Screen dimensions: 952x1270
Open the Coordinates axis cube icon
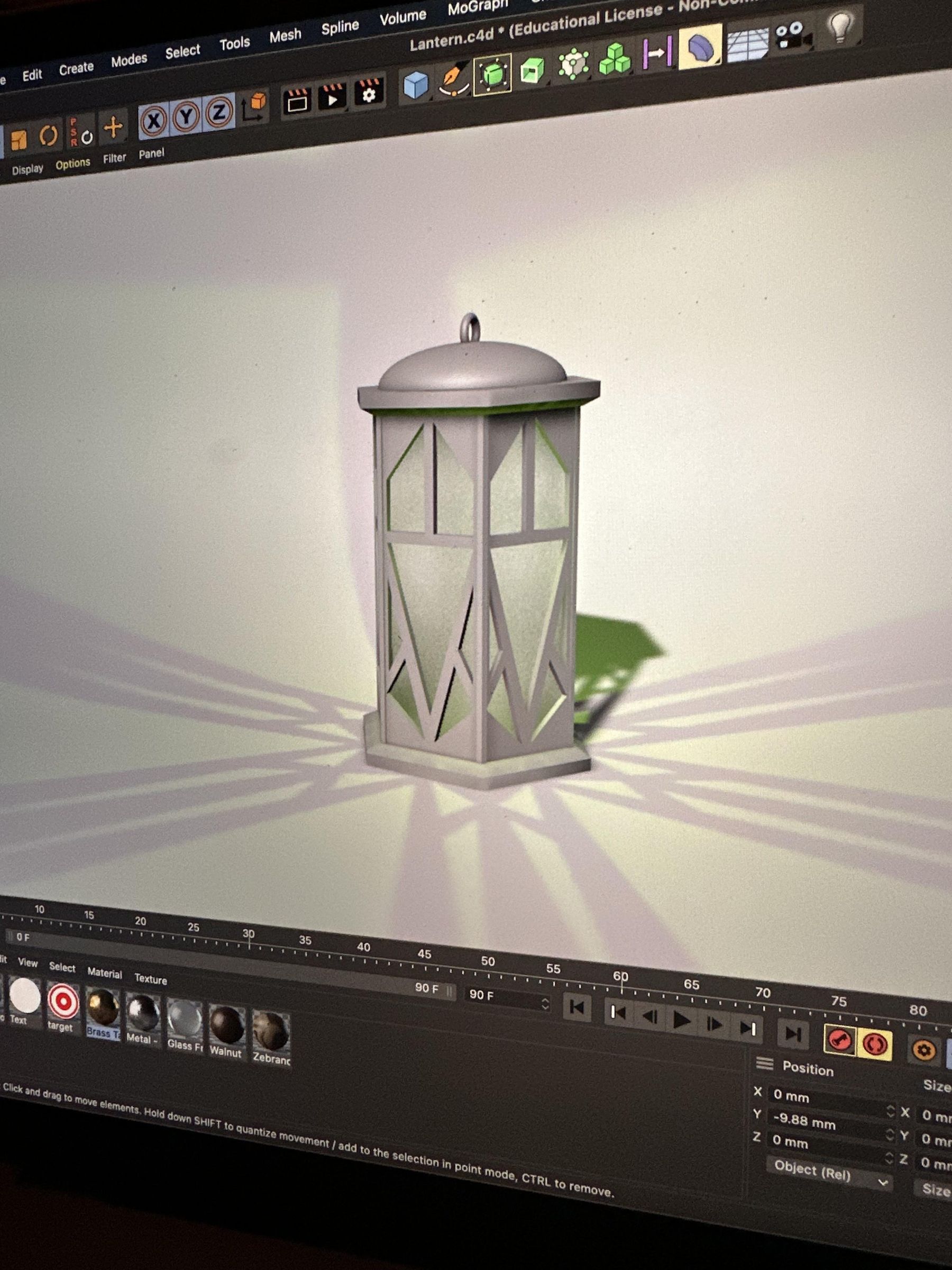[x=257, y=101]
